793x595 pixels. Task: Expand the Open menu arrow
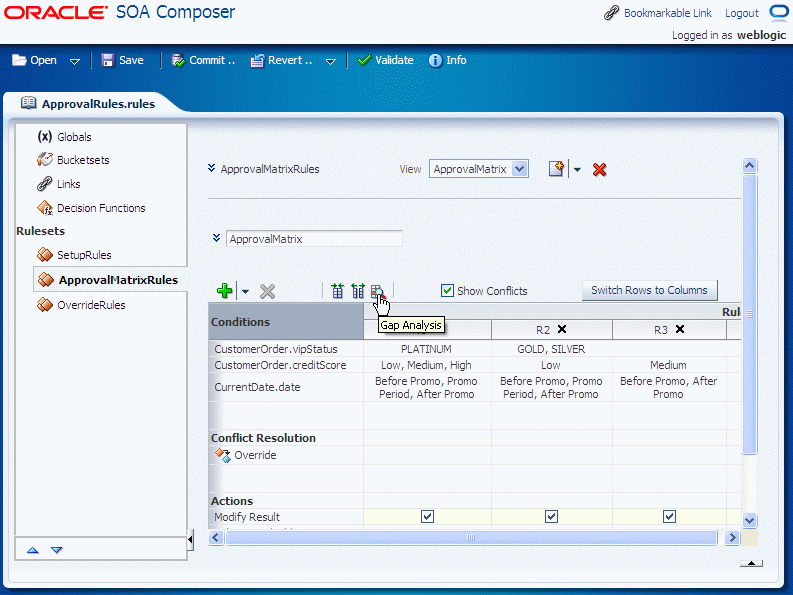click(x=75, y=61)
